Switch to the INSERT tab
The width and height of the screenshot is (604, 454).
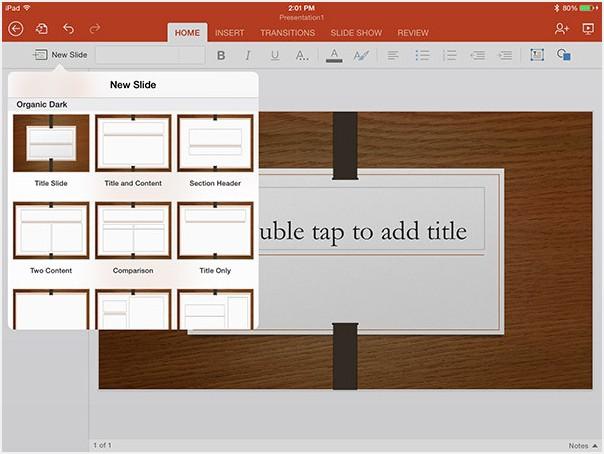click(229, 33)
